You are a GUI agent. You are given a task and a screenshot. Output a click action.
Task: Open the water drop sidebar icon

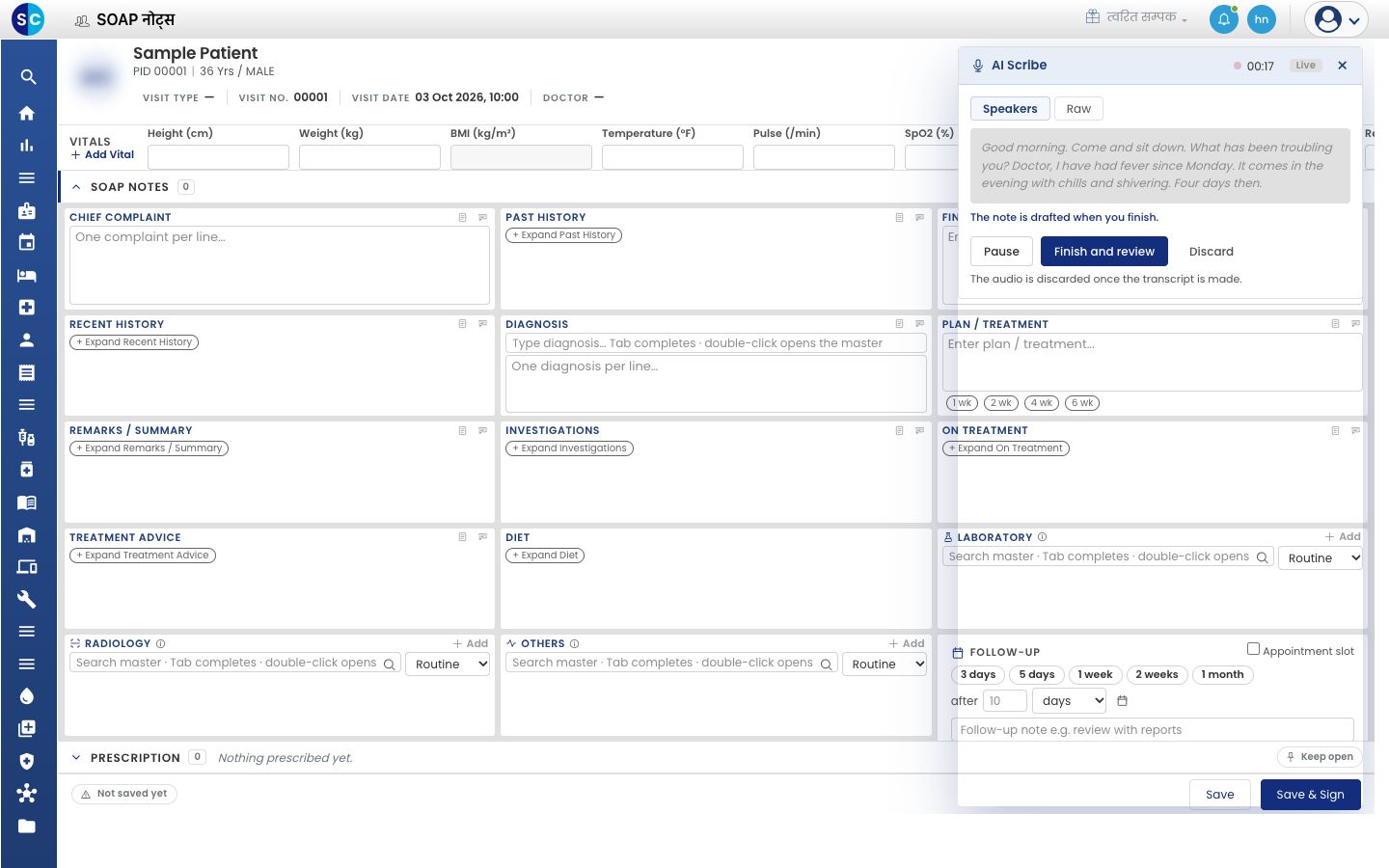(27, 696)
